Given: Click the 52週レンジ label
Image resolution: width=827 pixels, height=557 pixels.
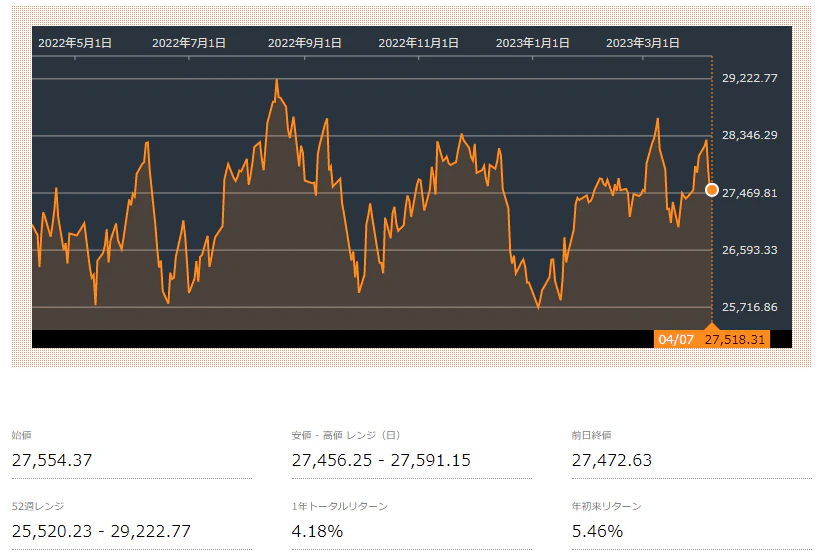Looking at the screenshot, I should pyautogui.click(x=38, y=507).
